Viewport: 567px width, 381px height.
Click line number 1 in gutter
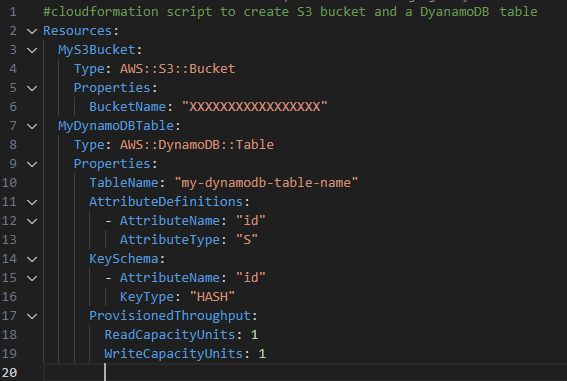(x=13, y=12)
